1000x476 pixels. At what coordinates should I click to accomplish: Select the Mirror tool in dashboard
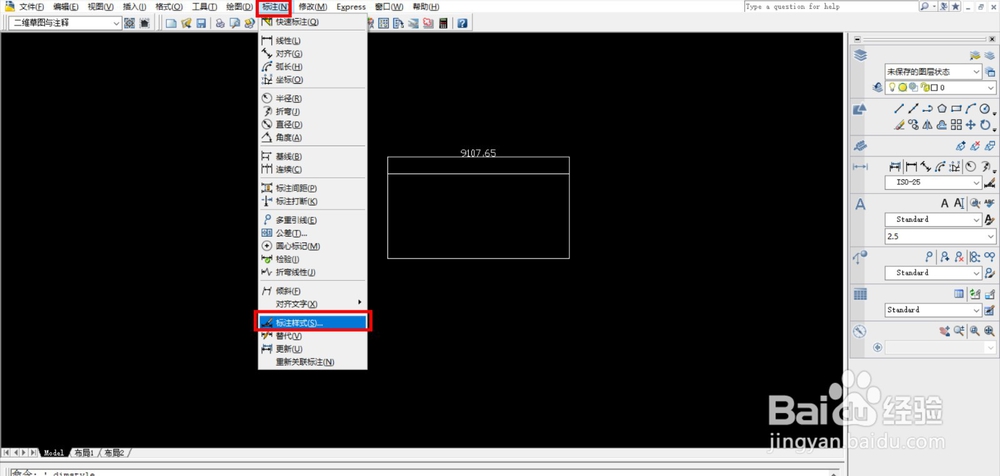pyautogui.click(x=928, y=125)
